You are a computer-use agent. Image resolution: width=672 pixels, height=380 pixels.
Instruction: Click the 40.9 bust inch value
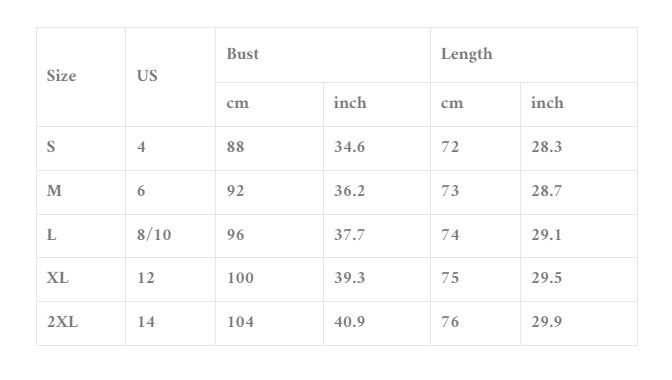click(x=349, y=322)
